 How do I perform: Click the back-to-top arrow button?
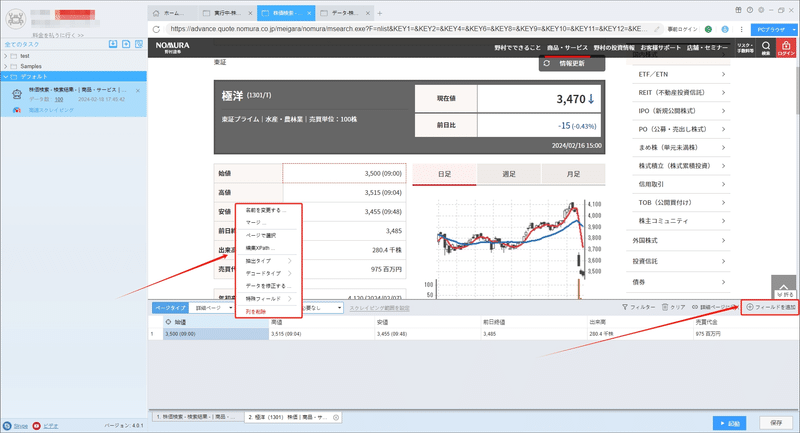(x=783, y=287)
